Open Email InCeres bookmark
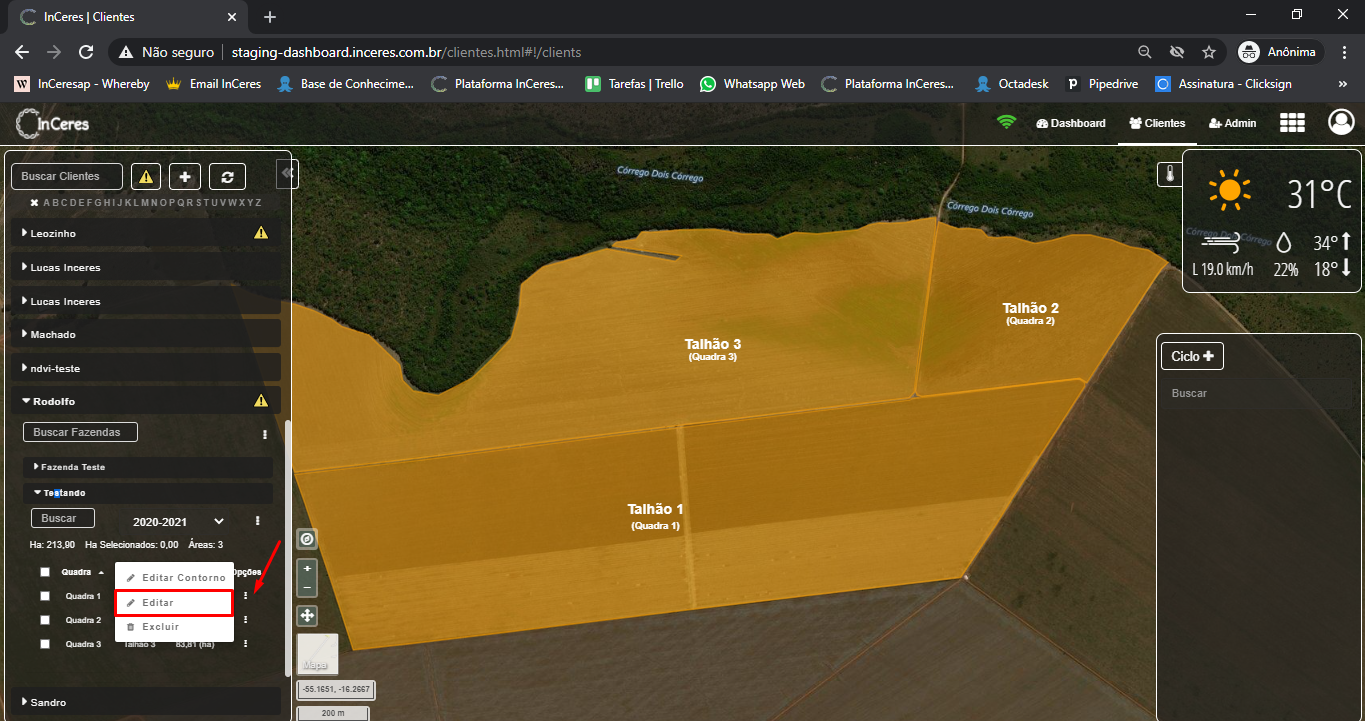This screenshot has height=721, width=1365. 213,84
